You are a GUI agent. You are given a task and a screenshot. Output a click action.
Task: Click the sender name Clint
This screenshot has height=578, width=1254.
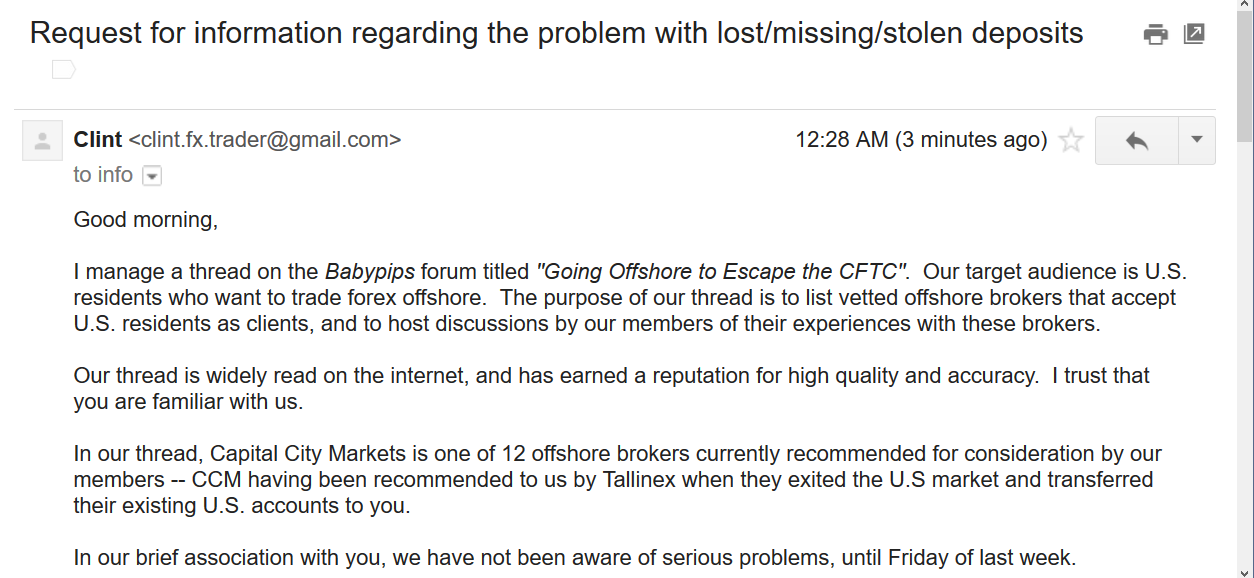tap(98, 140)
